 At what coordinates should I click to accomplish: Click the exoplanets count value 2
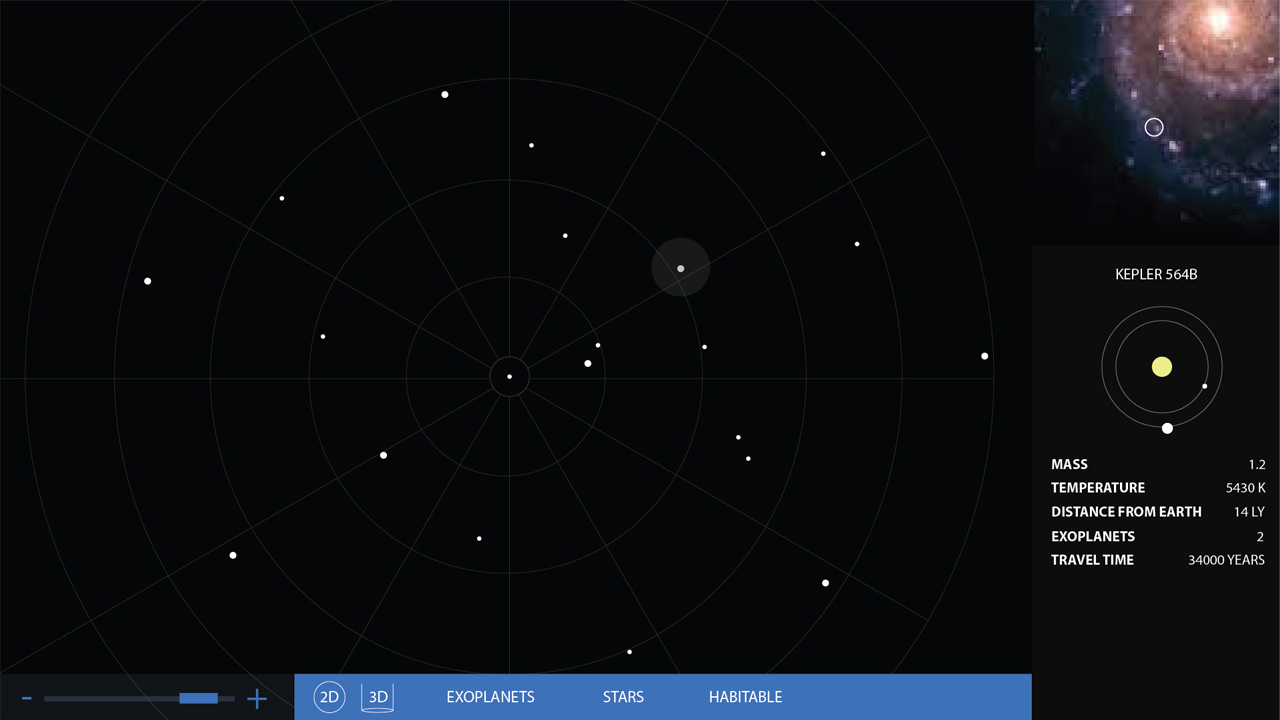coord(1261,537)
